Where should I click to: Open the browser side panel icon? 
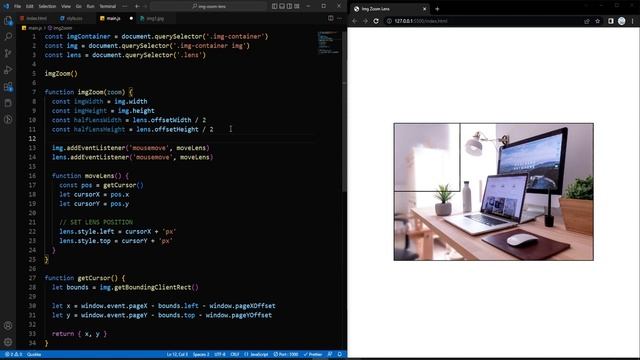611,21
